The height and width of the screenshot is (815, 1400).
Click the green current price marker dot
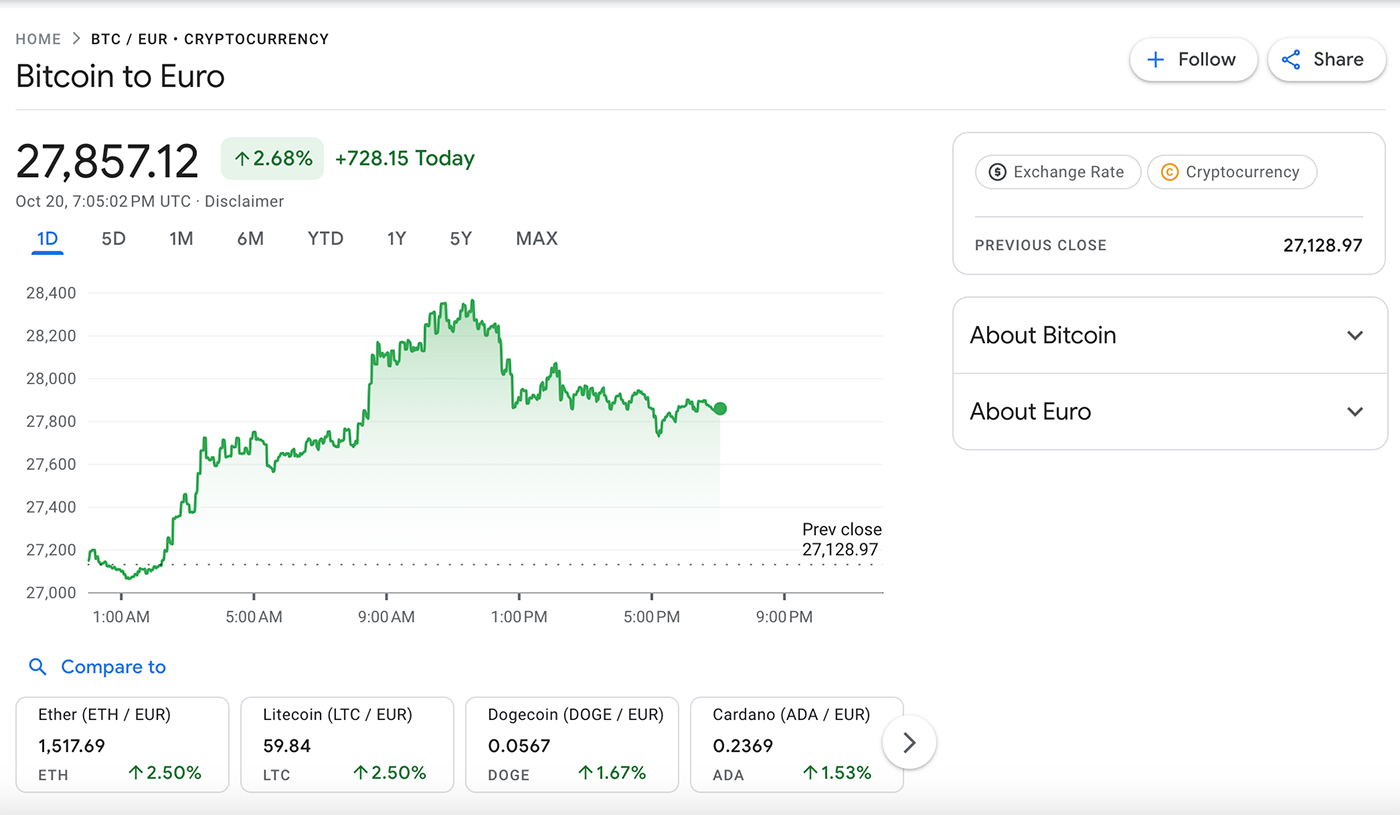point(720,408)
